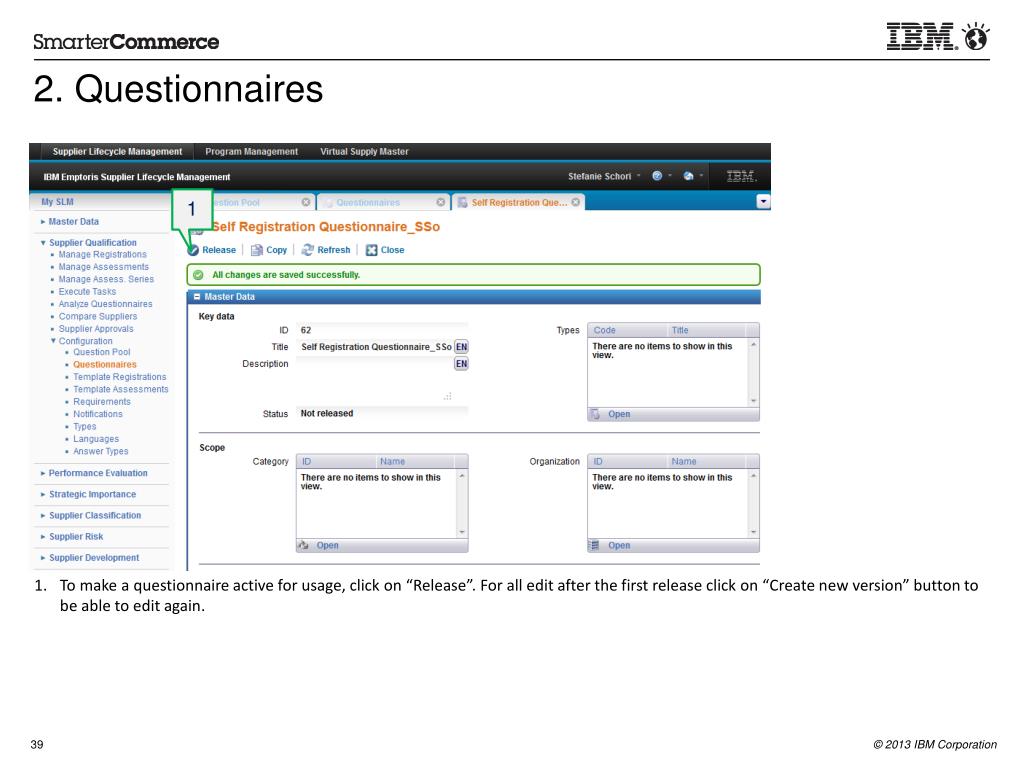Open Supplier Approvals link

(96, 328)
